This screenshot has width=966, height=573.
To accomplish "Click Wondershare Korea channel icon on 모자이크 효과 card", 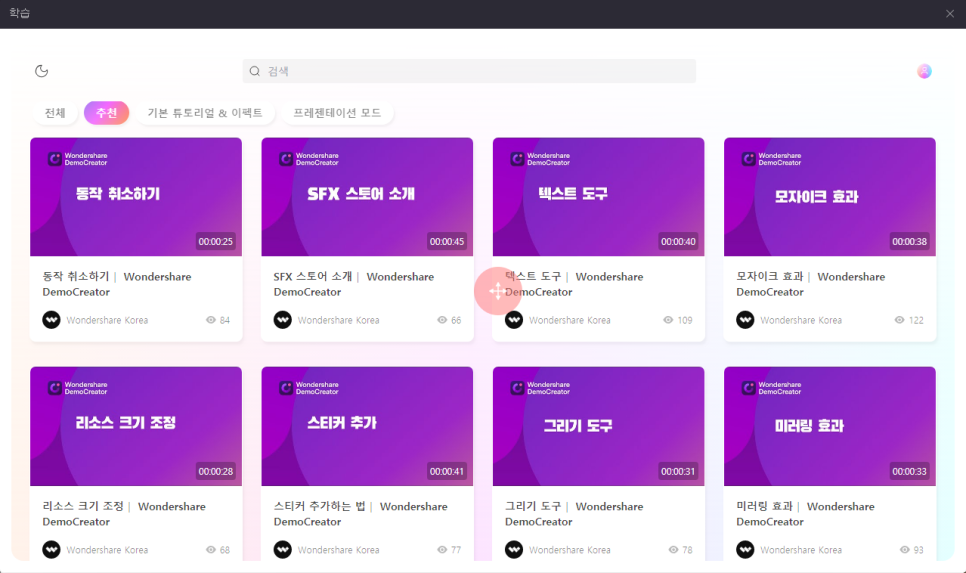I will coord(745,320).
